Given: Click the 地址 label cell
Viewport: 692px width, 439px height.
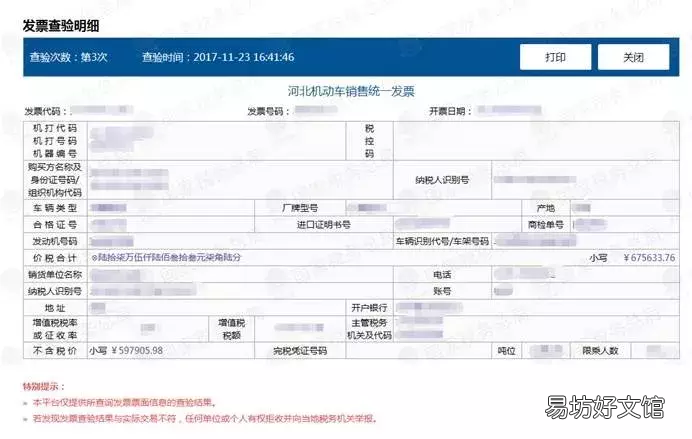Looking at the screenshot, I should click(55, 308).
